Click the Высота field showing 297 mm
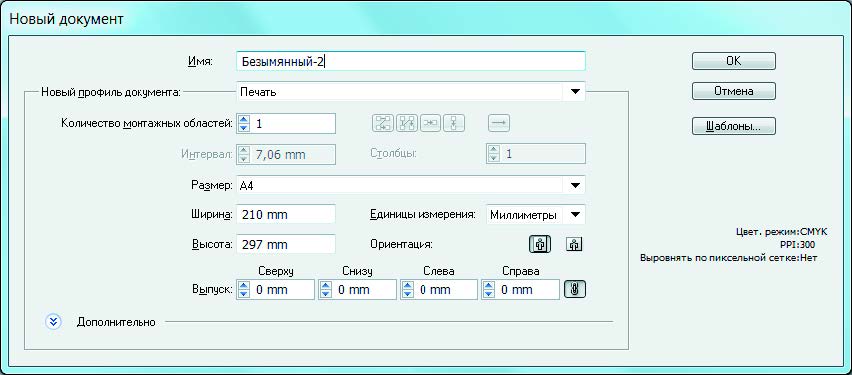Screen dimensions: 852x375 [286, 245]
